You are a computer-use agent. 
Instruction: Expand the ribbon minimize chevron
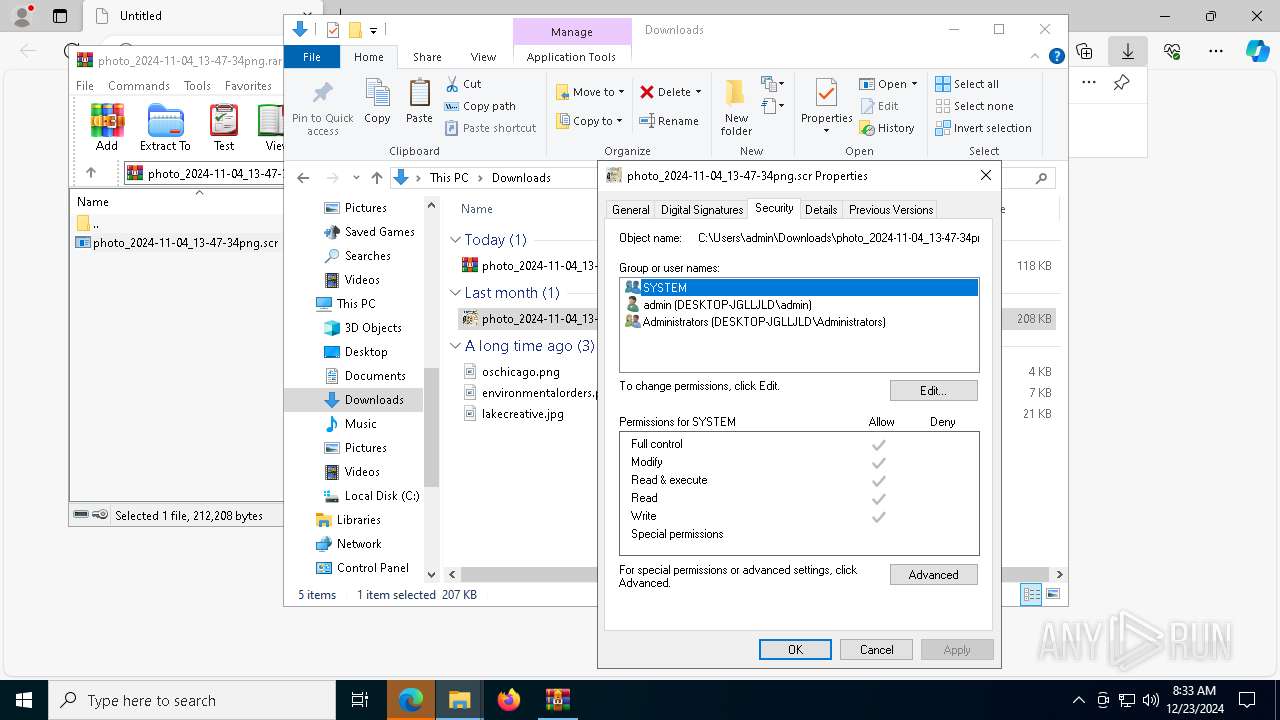pyautogui.click(x=1036, y=57)
